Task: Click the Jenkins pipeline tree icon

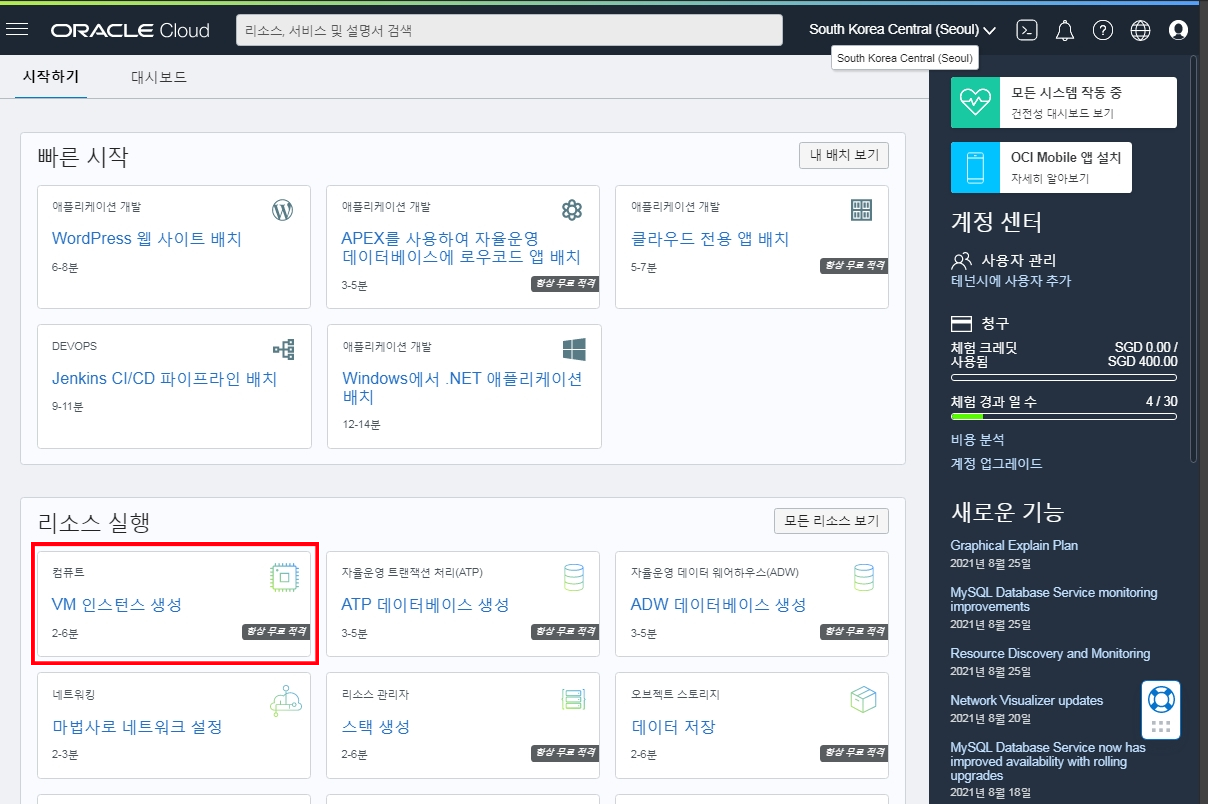Action: click(x=283, y=349)
